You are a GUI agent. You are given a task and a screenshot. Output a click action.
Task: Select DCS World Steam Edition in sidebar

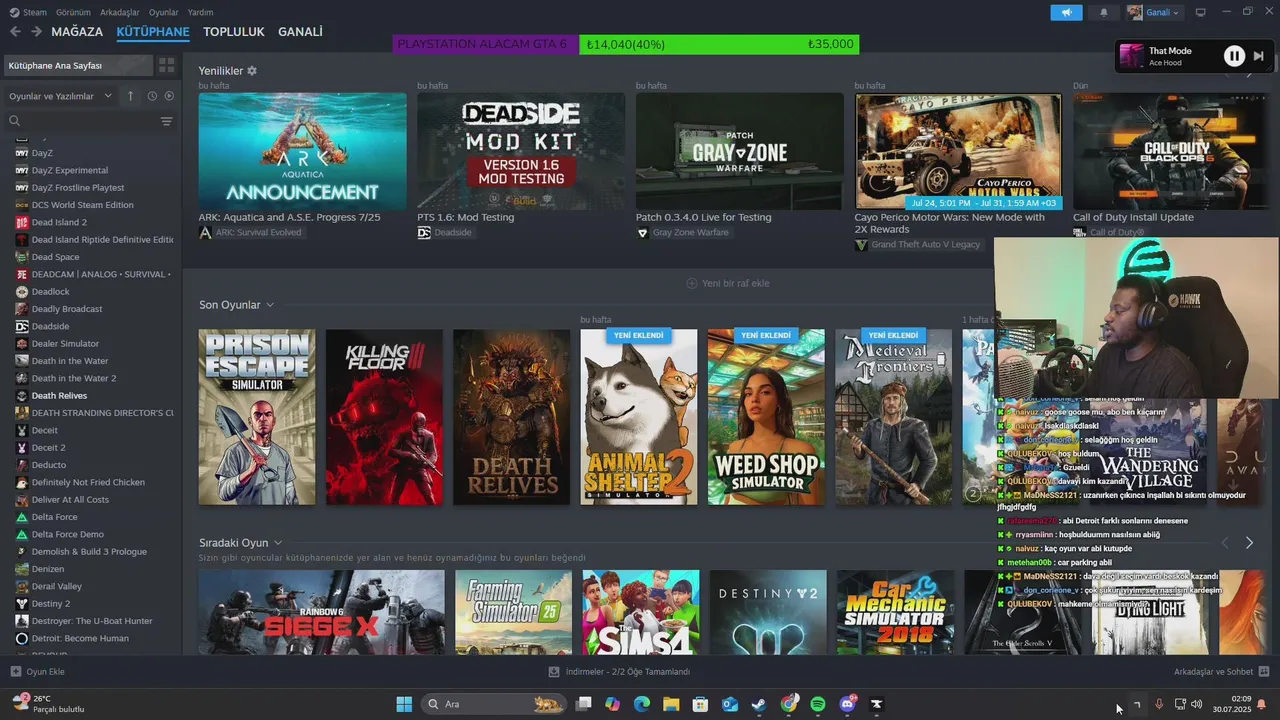[82, 205]
